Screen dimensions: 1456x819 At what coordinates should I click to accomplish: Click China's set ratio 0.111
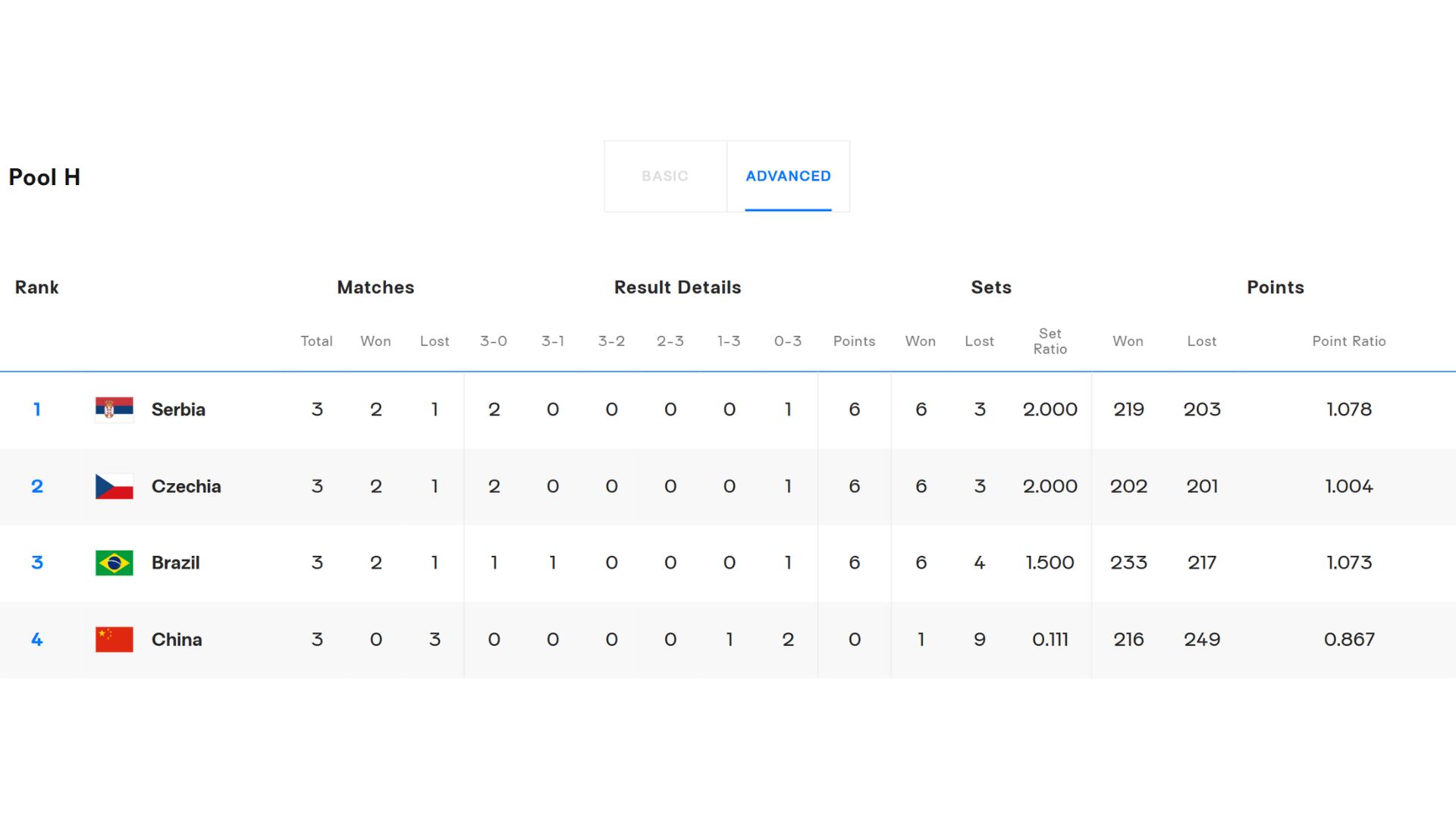click(1050, 639)
